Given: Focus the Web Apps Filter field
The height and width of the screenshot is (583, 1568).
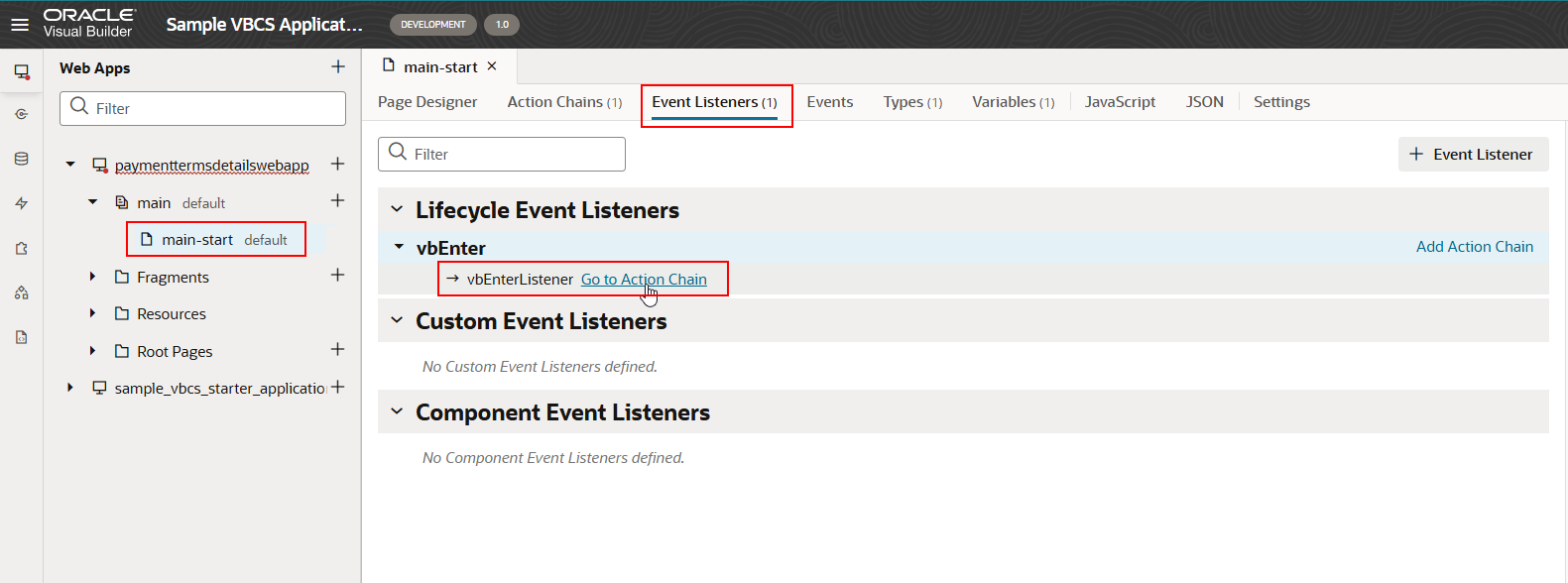Looking at the screenshot, I should pos(202,108).
